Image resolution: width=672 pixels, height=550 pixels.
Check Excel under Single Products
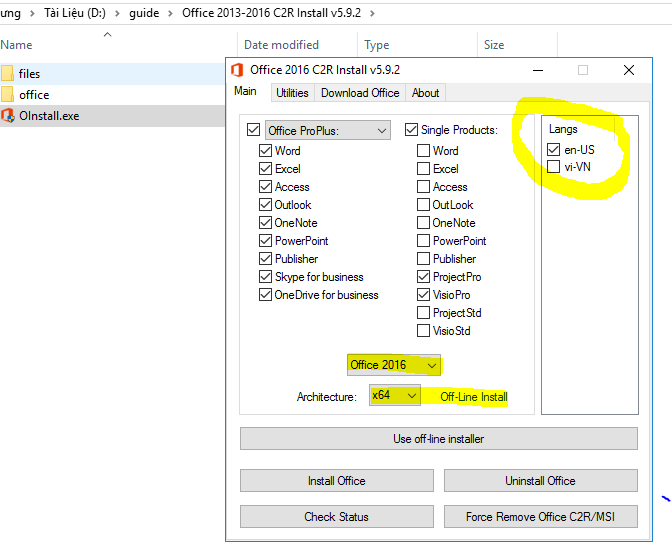click(423, 168)
